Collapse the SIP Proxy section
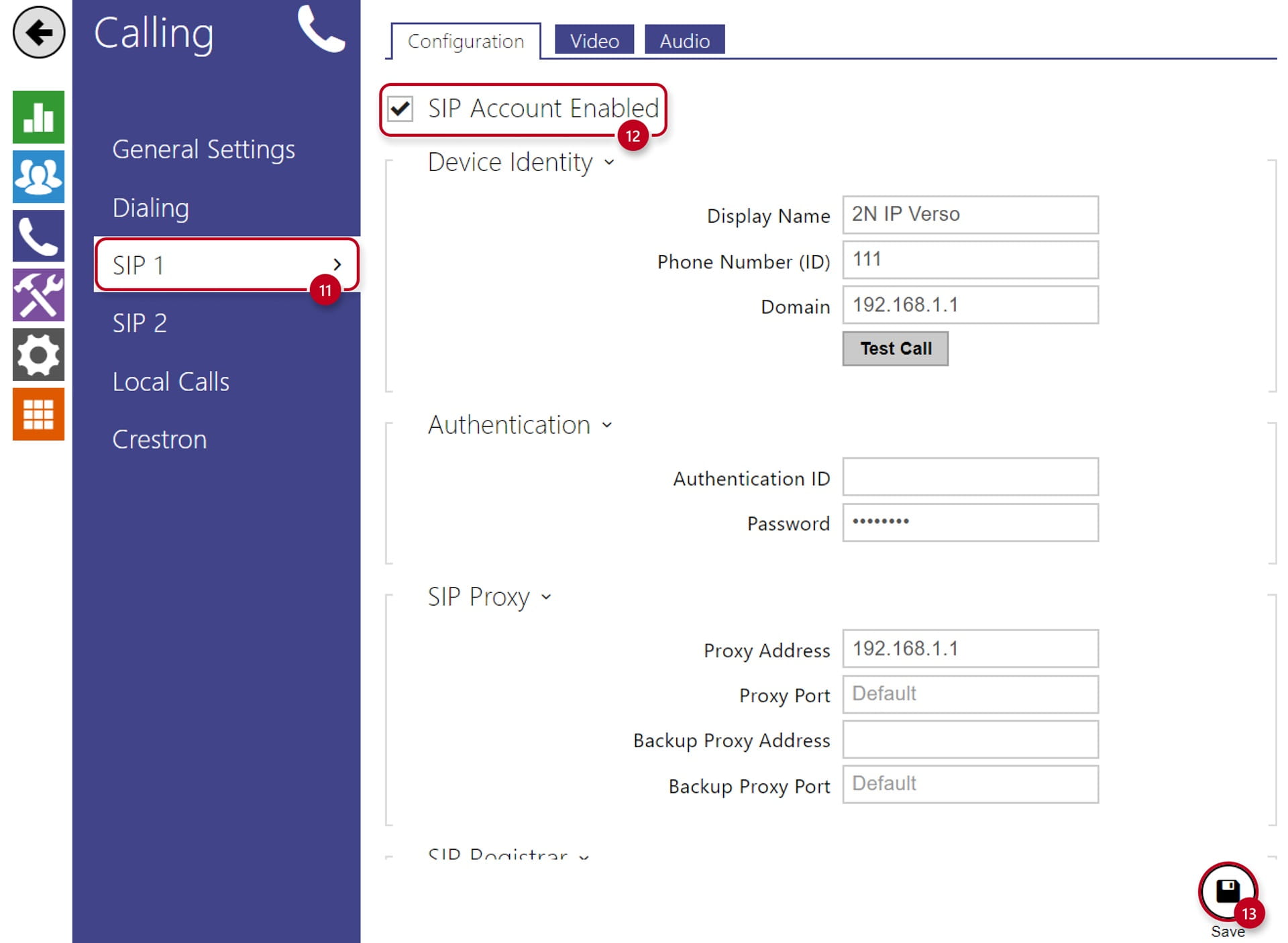This screenshot has height=943, width=1288. (546, 597)
